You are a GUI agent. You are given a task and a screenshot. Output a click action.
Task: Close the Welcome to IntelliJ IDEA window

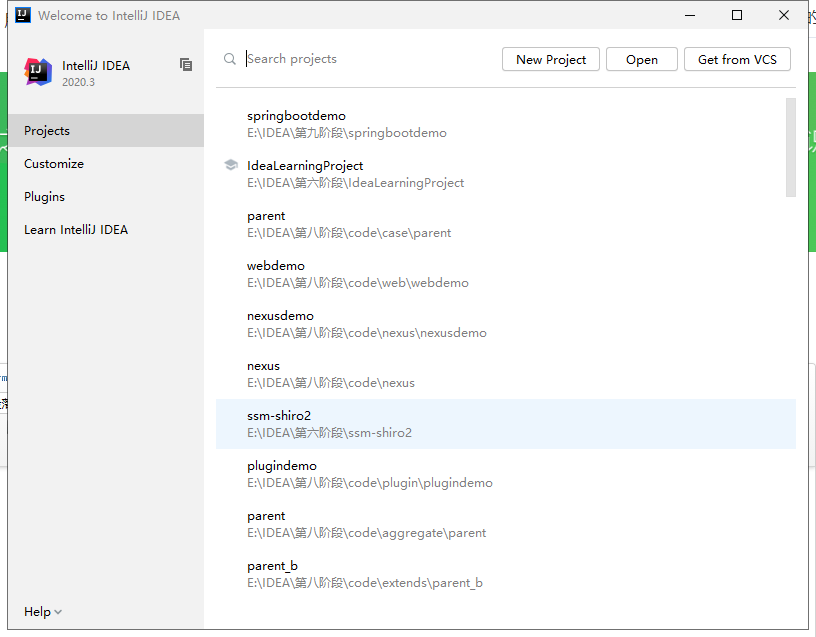coord(784,15)
